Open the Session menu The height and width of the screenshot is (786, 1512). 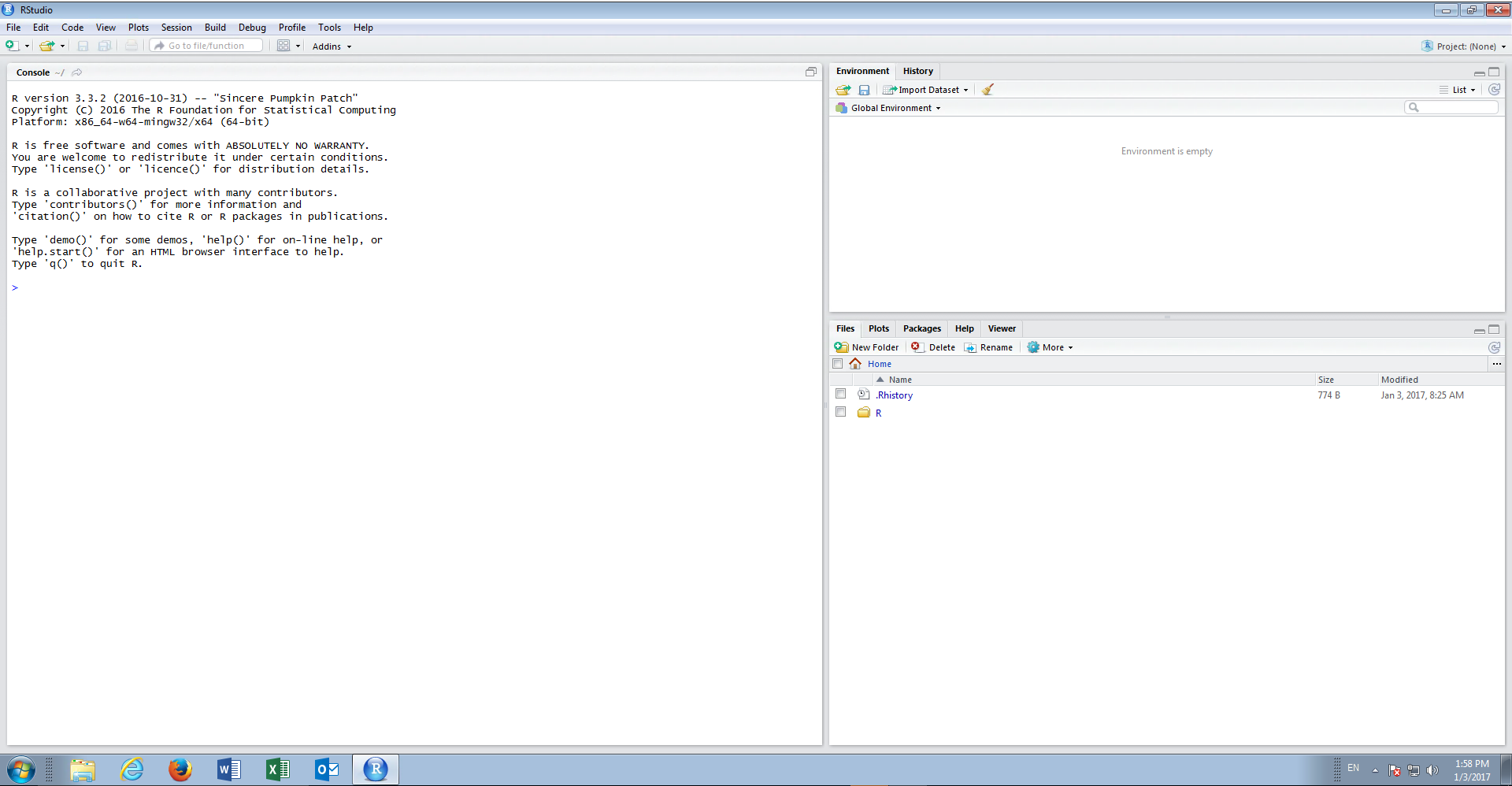point(176,28)
